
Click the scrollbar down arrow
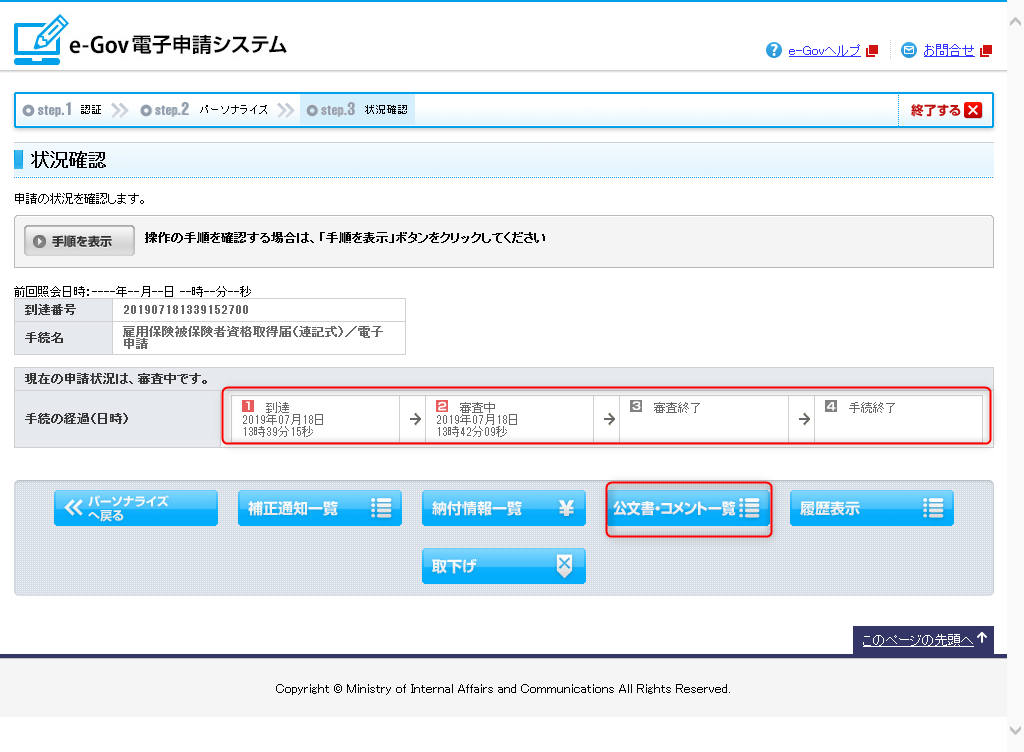pos(1015,731)
